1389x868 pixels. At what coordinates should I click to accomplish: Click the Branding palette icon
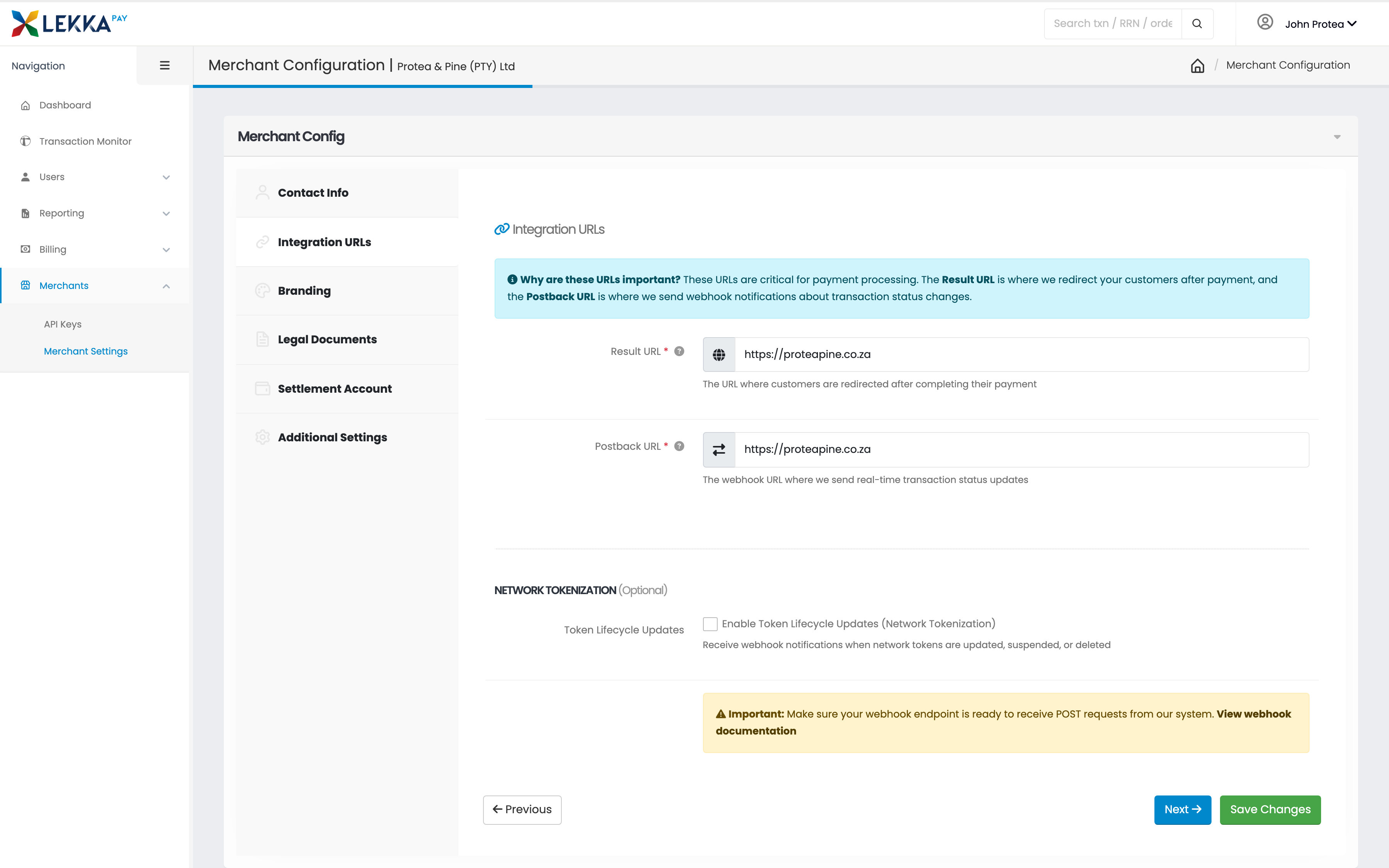[262, 291]
